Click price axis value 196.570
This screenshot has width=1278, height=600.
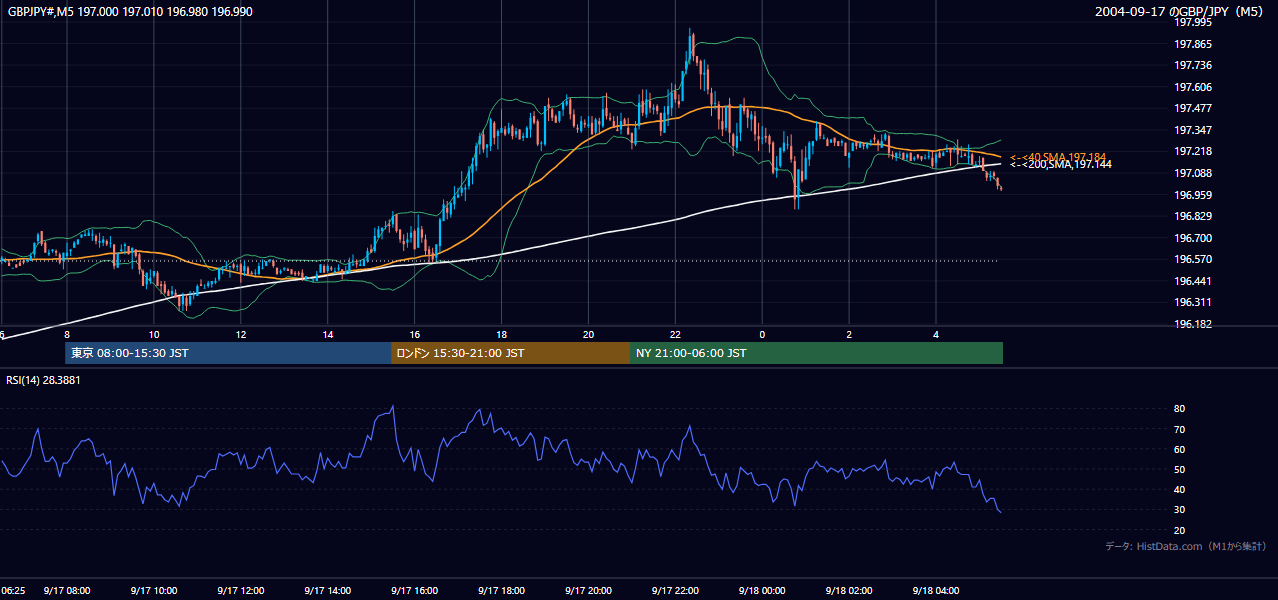[1194, 259]
